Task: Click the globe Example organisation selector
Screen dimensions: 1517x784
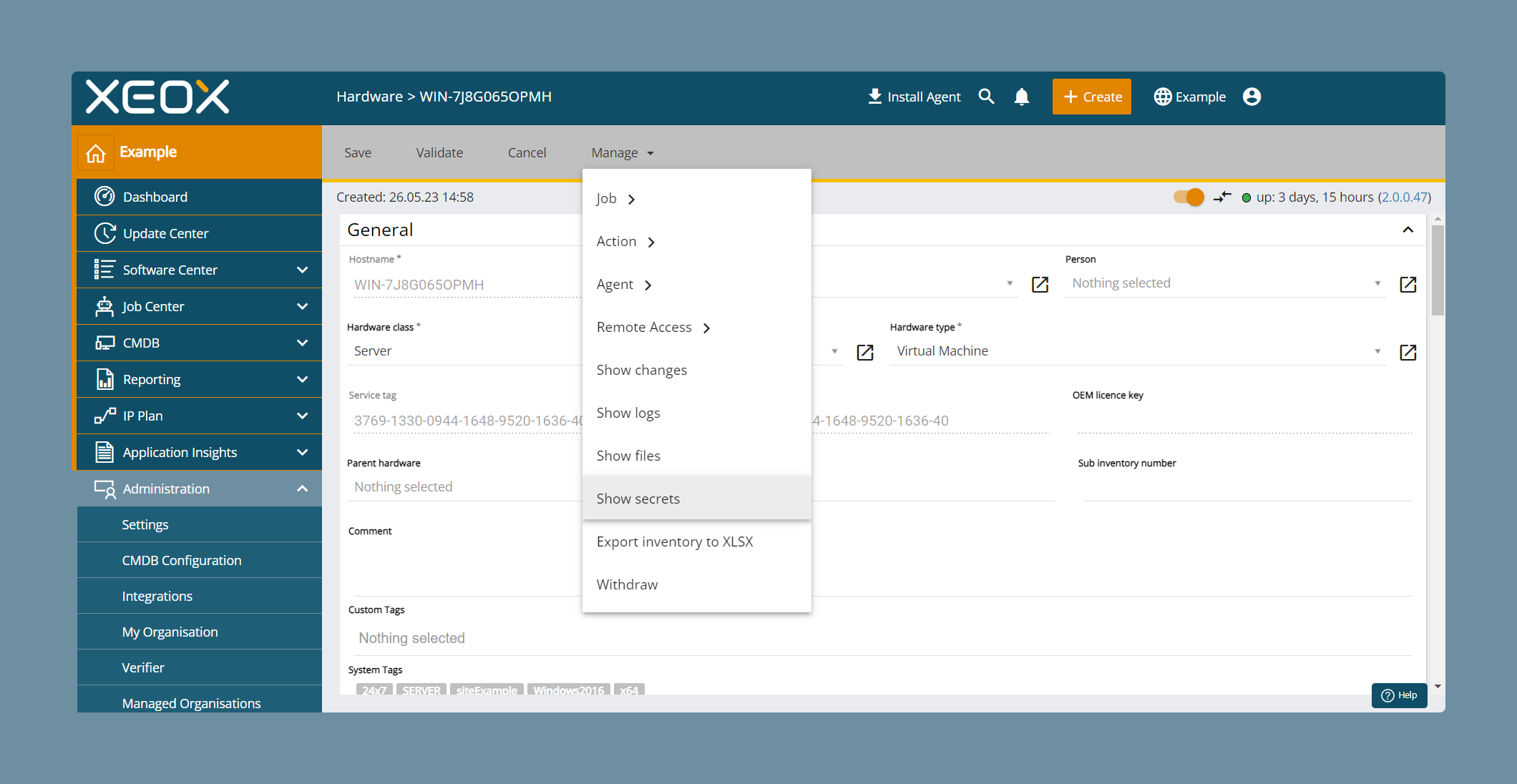Action: (1189, 97)
